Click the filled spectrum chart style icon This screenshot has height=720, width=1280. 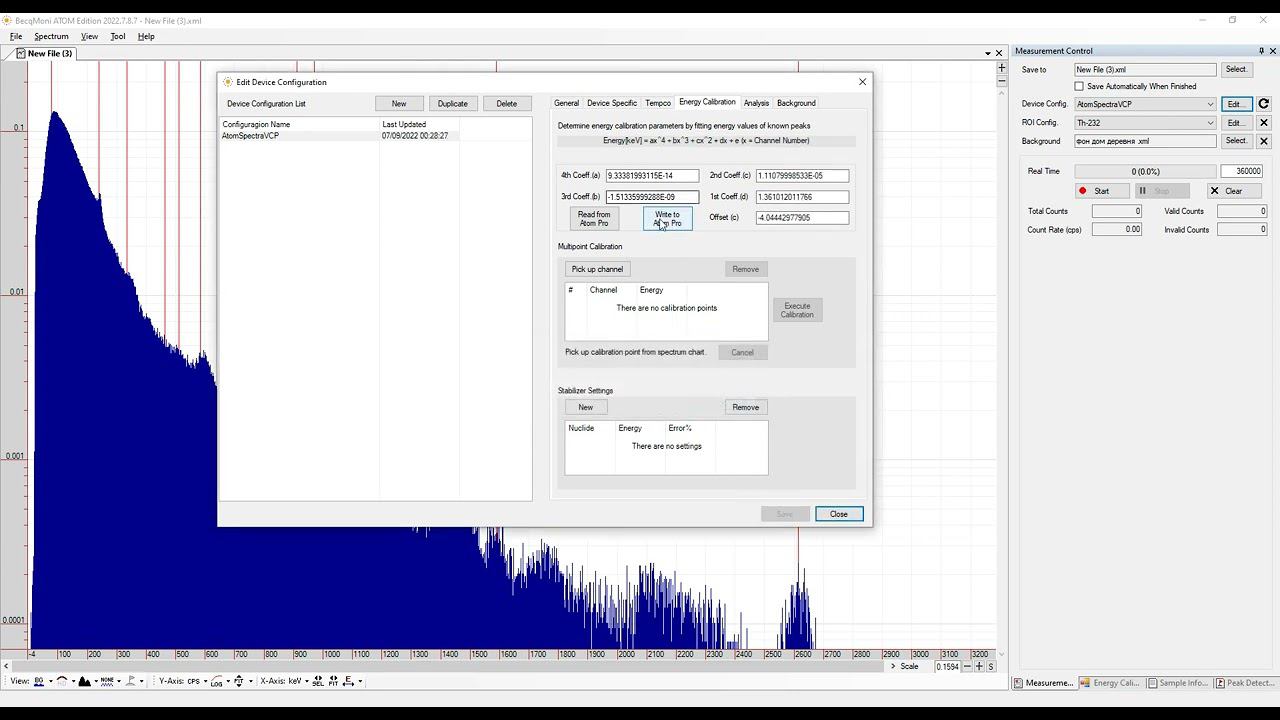click(84, 681)
